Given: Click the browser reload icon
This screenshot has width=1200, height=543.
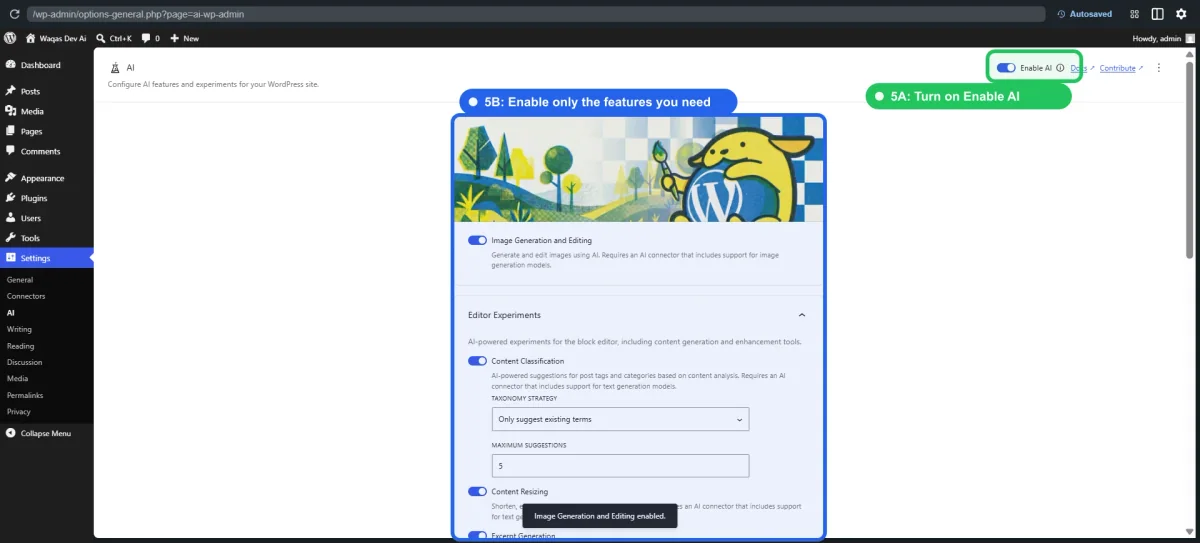Looking at the screenshot, I should tap(14, 14).
